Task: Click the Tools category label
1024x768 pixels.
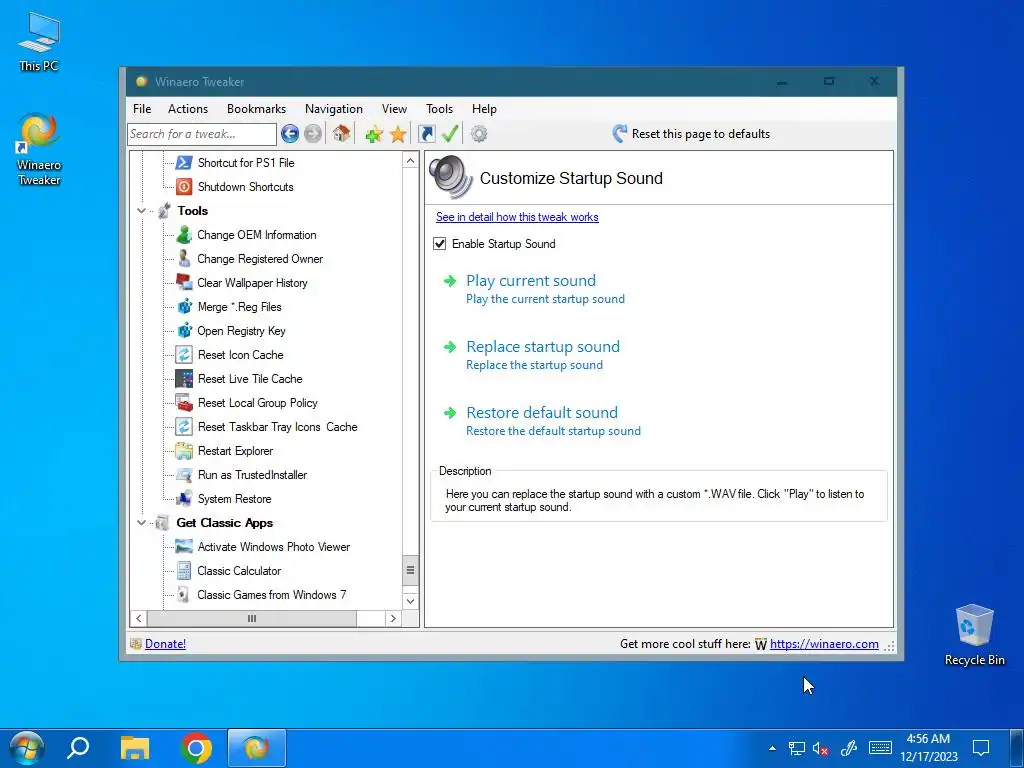Action: 193,211
